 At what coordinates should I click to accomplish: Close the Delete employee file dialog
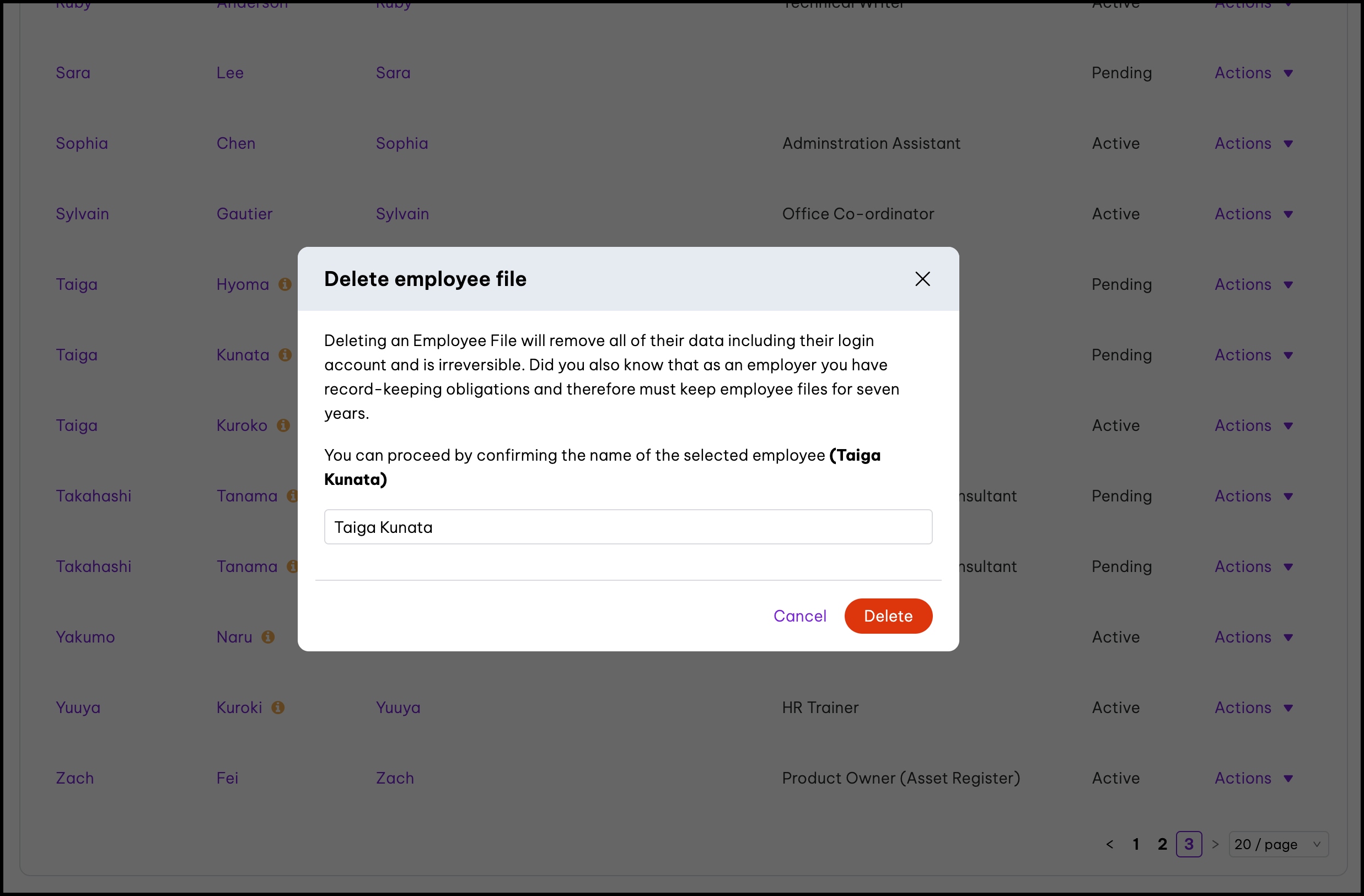tap(922, 279)
